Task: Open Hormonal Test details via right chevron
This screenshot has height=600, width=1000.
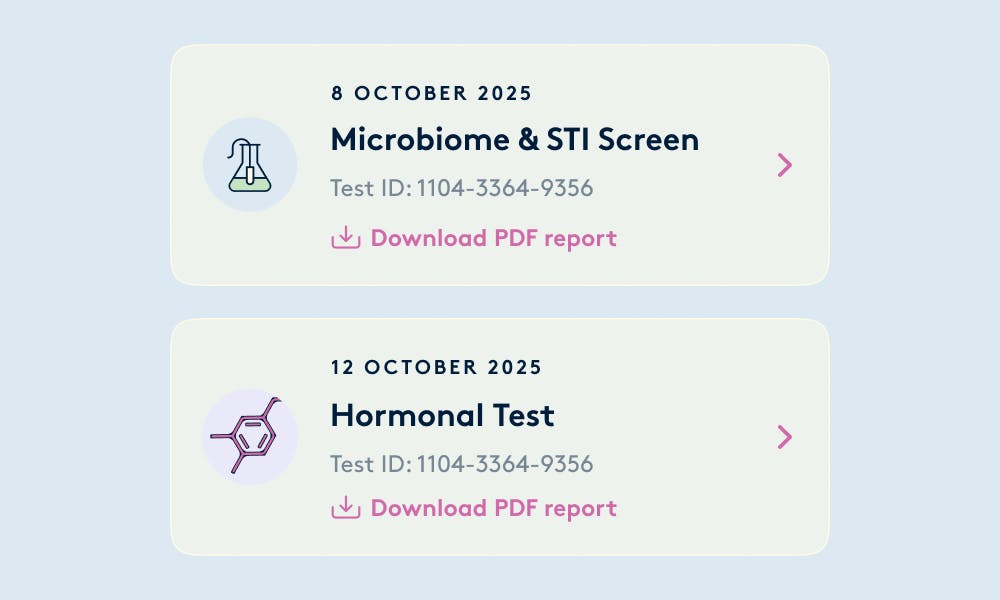Action: (785, 436)
